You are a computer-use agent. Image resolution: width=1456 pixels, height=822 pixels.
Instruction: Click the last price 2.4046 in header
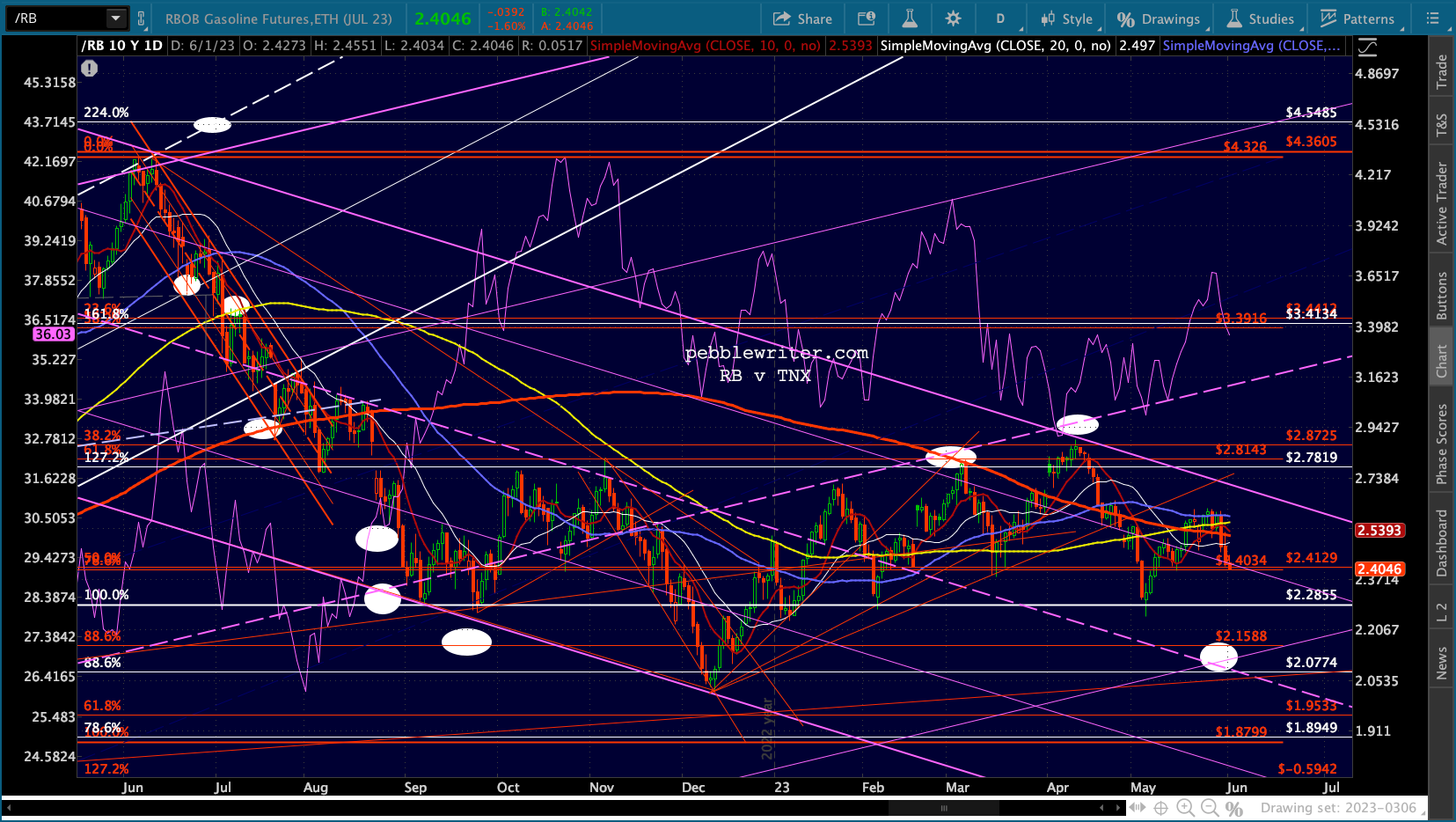443,18
